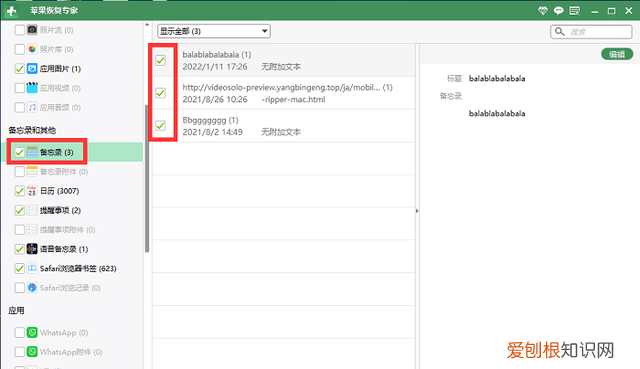Toggle the 日历 (3007) checkbox
Screen dimensions: 640x369
(x=20, y=191)
